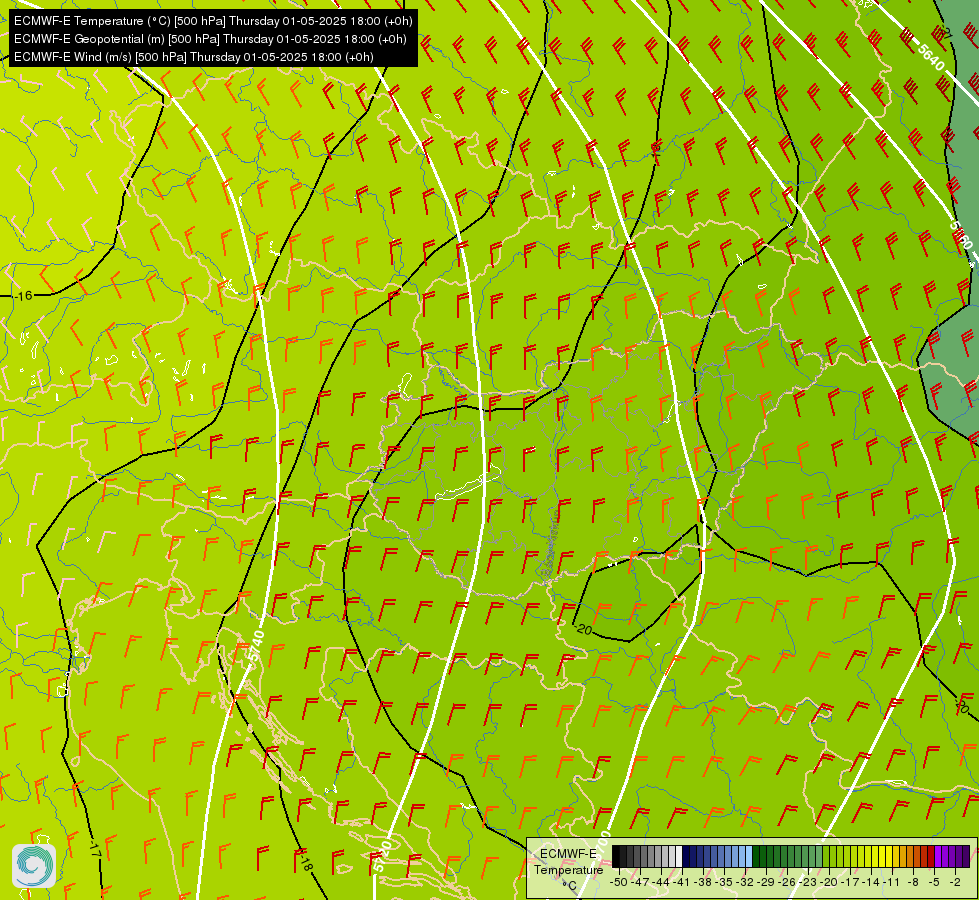Screen dimensions: 979x900
Task: Click the -17 isotherm contour label
Action: [94, 849]
